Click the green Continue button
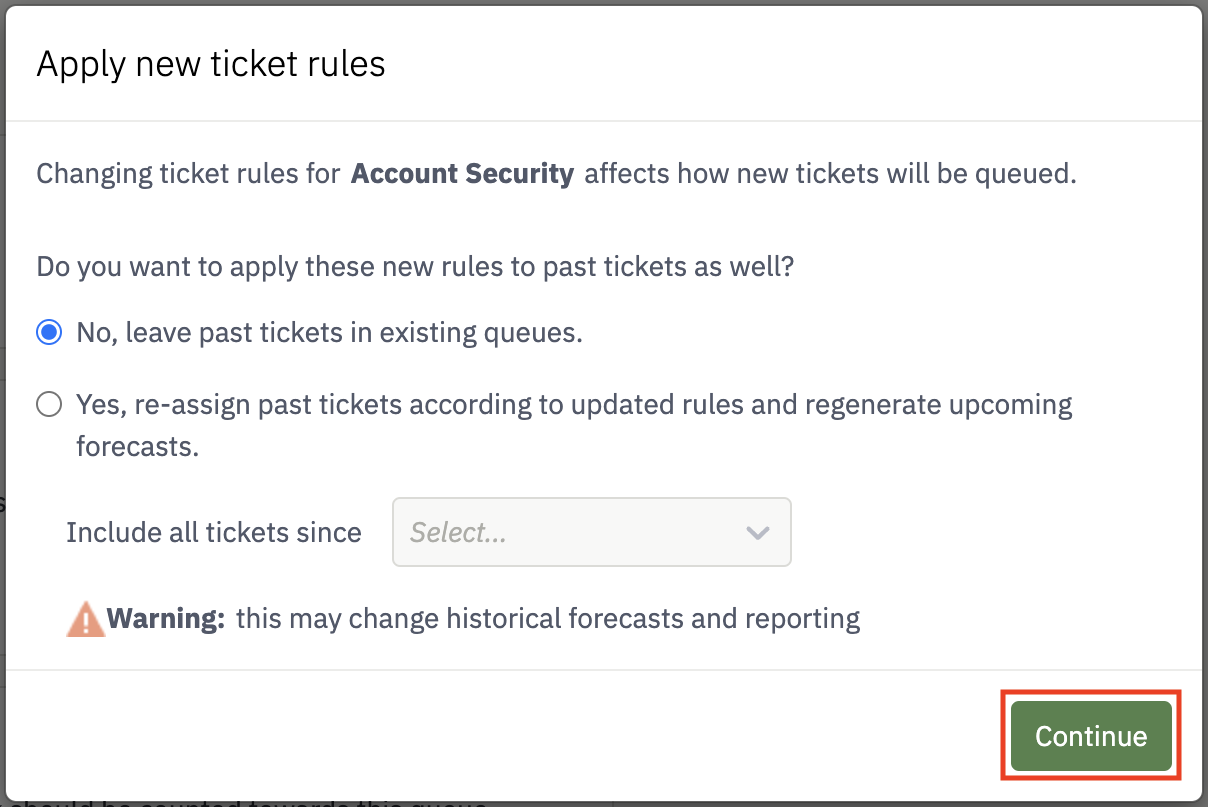Image resolution: width=1208 pixels, height=807 pixels. click(1091, 736)
